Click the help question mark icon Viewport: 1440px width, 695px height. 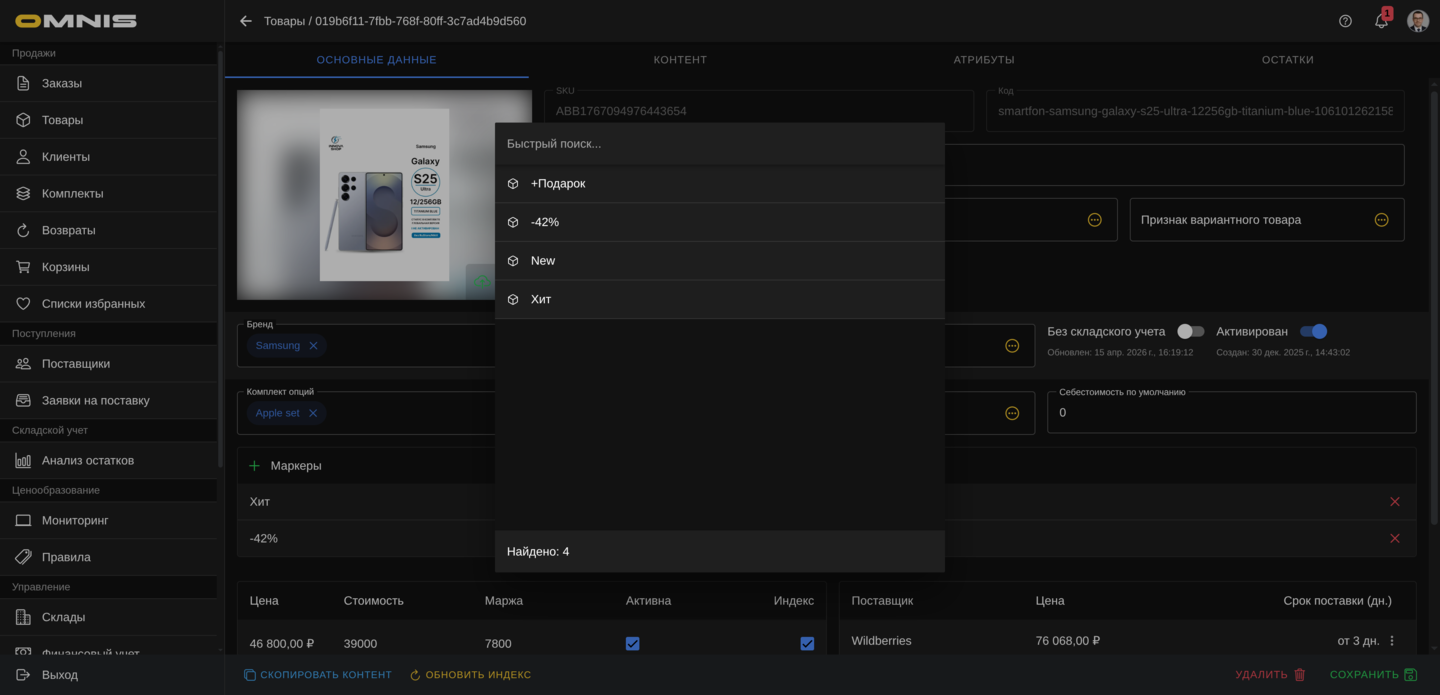coord(1345,21)
